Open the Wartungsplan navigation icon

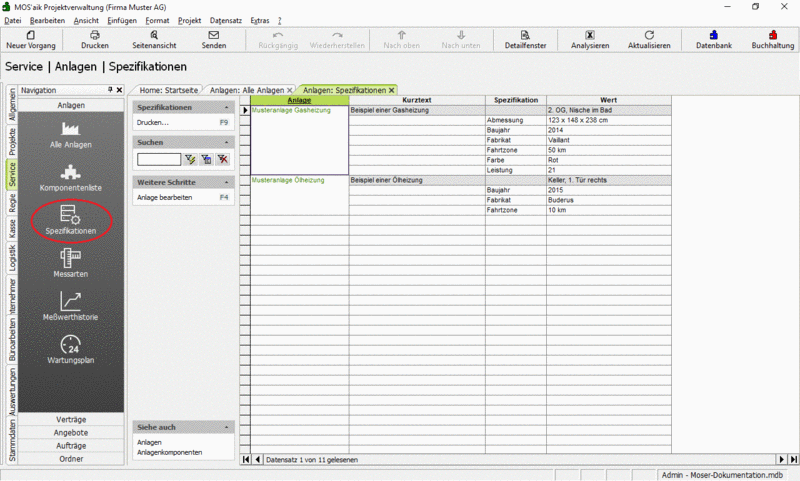coord(70,350)
